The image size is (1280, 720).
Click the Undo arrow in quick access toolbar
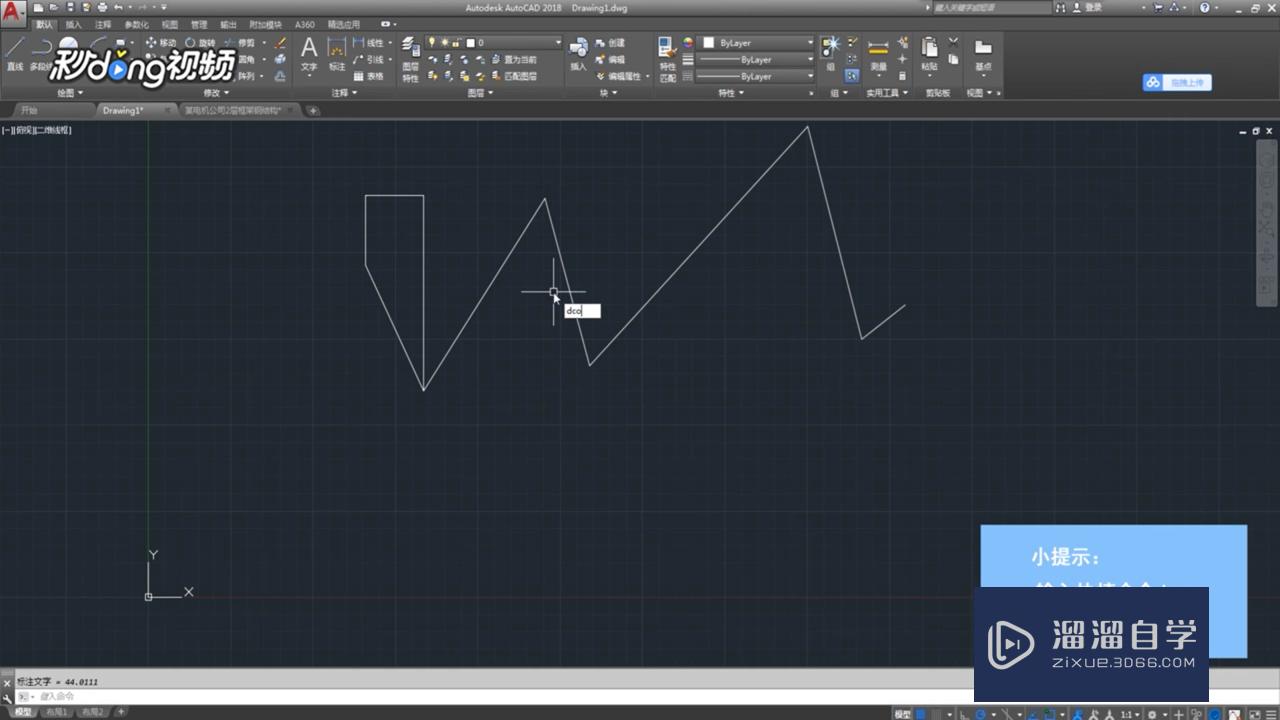(x=119, y=7)
